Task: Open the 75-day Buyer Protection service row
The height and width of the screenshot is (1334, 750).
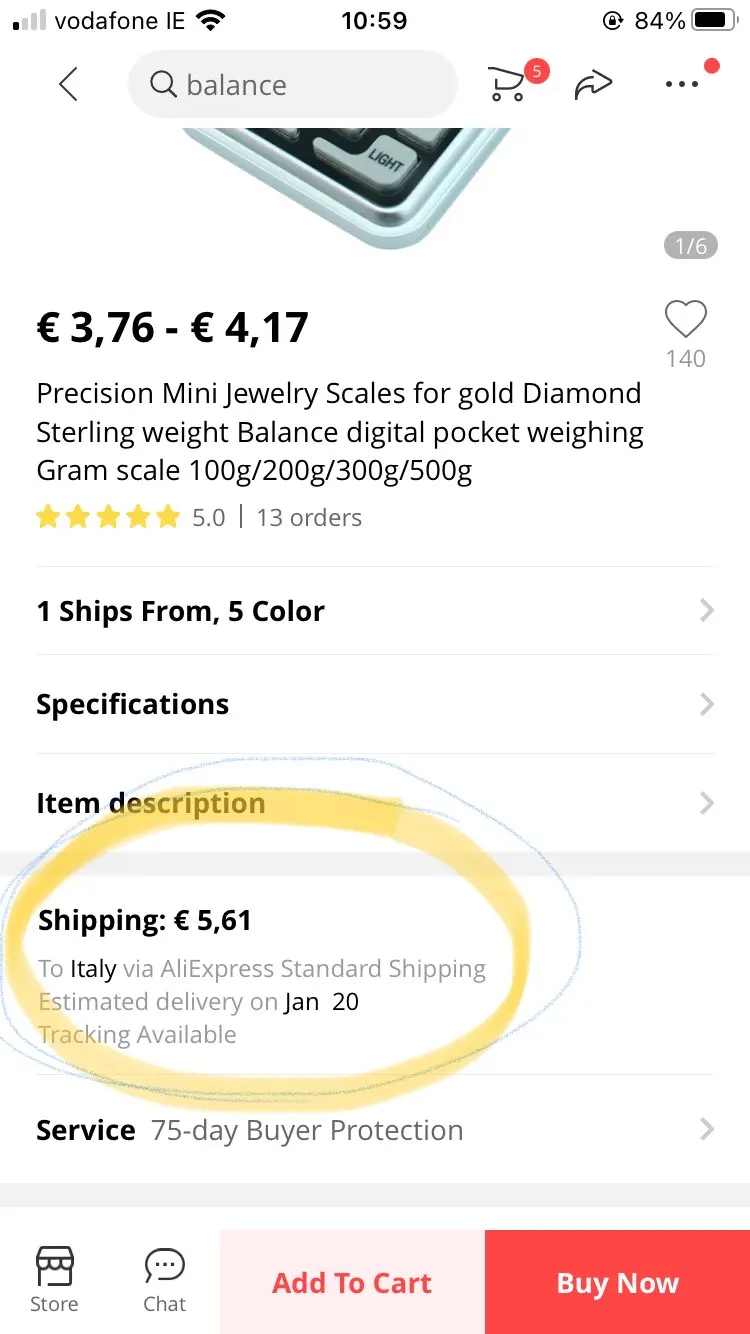Action: pyautogui.click(x=375, y=1130)
